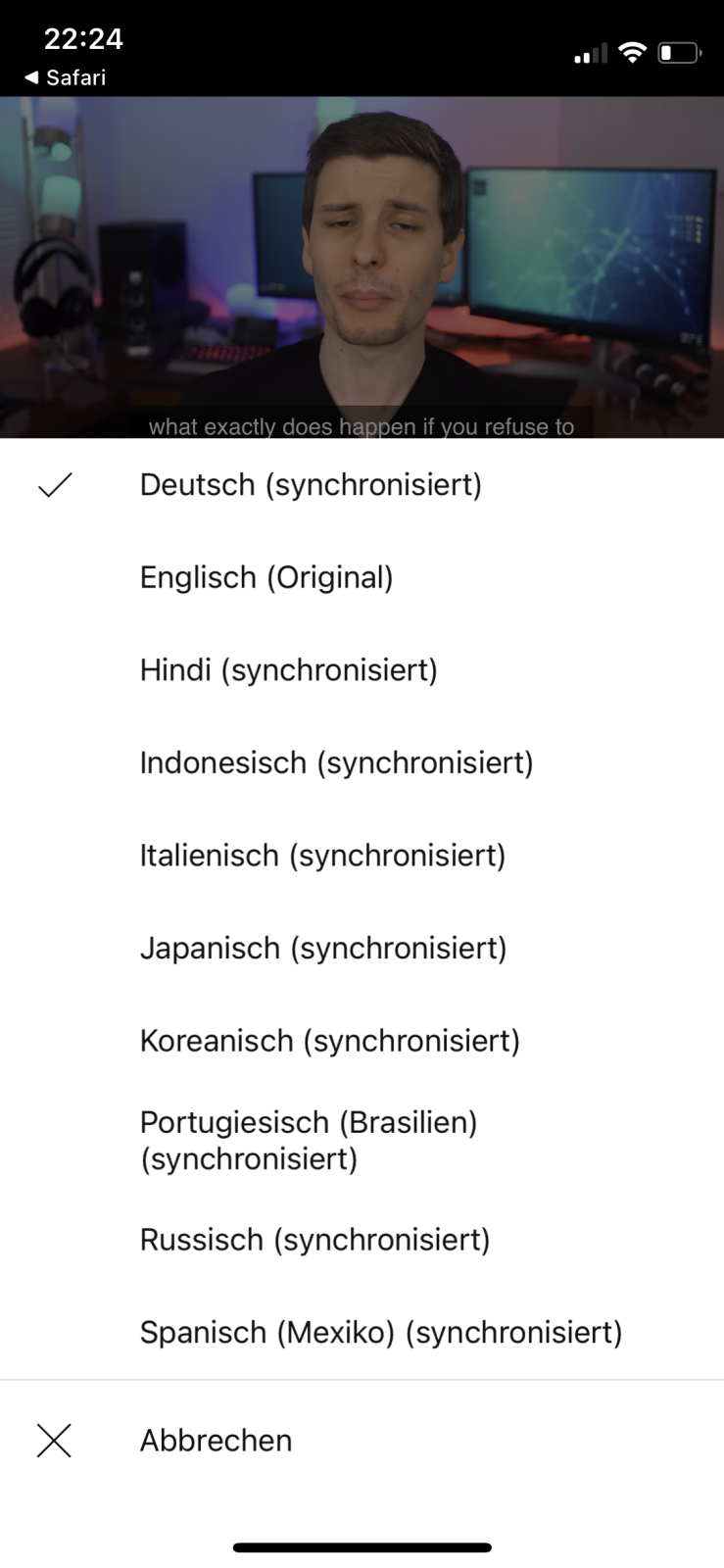Tap the clock showing 22:24
The image size is (724, 1568).
click(x=83, y=39)
